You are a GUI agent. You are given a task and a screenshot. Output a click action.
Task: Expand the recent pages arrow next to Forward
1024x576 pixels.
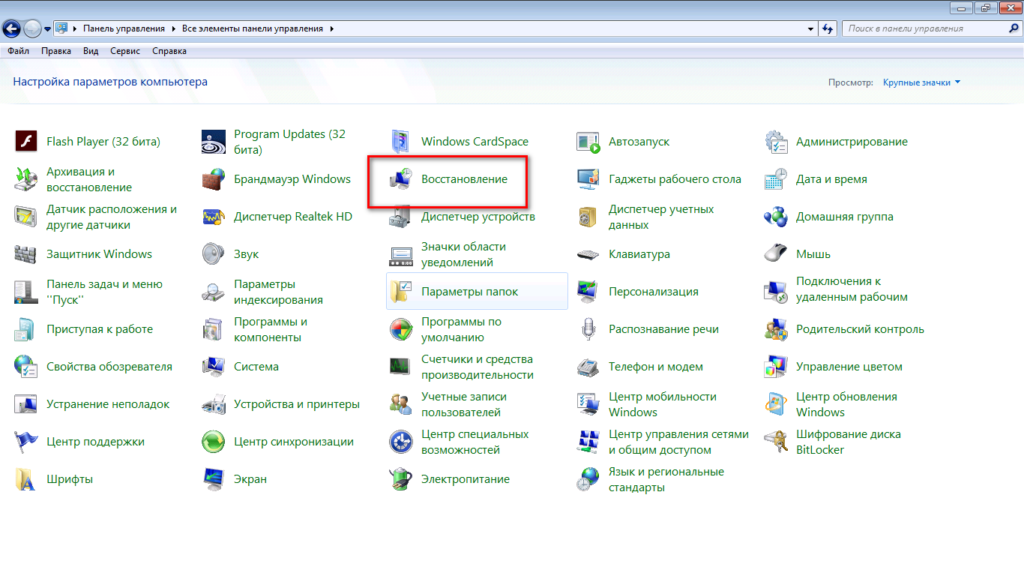47,29
